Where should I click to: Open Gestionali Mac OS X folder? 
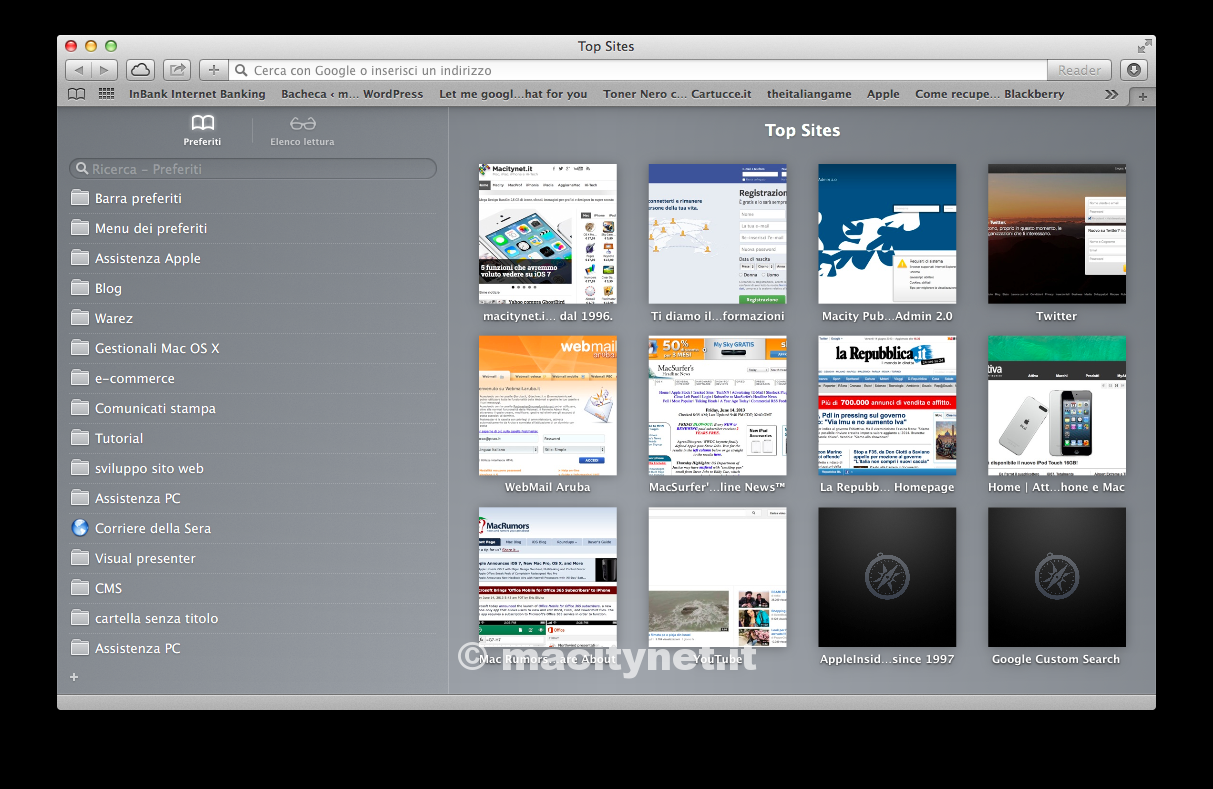[x=252, y=348]
